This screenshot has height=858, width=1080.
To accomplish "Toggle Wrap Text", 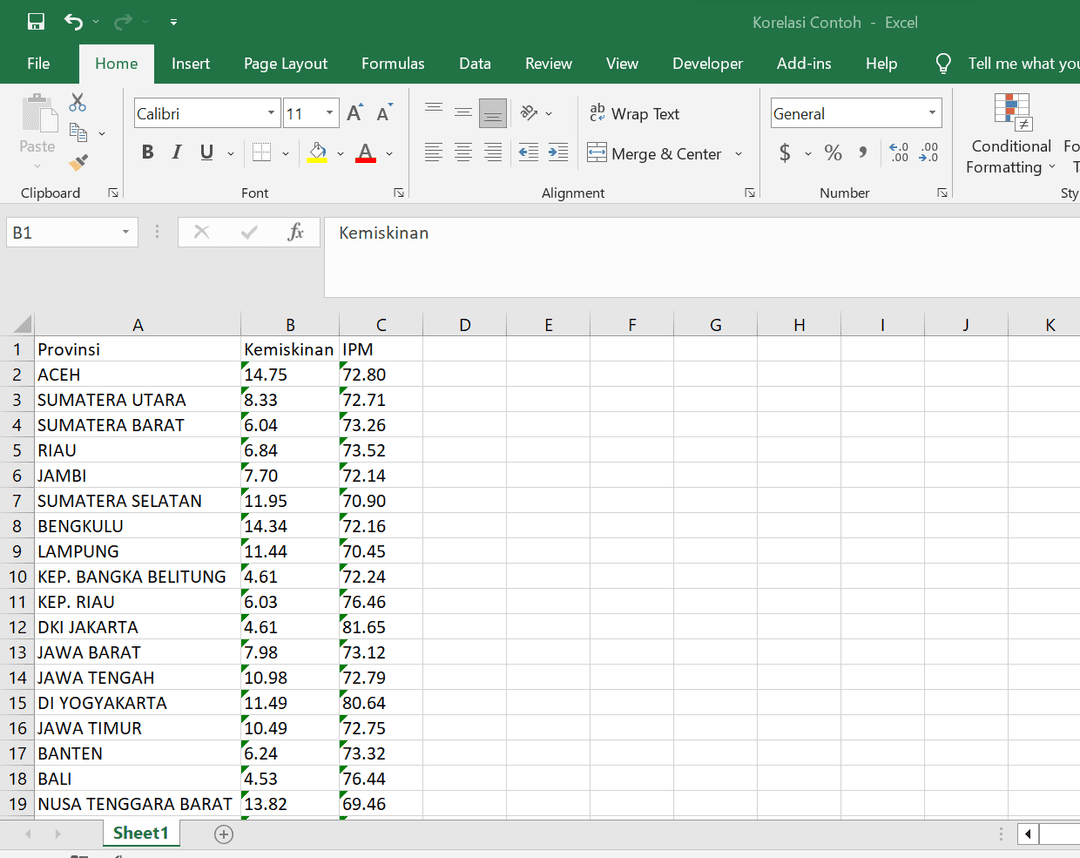I will coord(634,114).
